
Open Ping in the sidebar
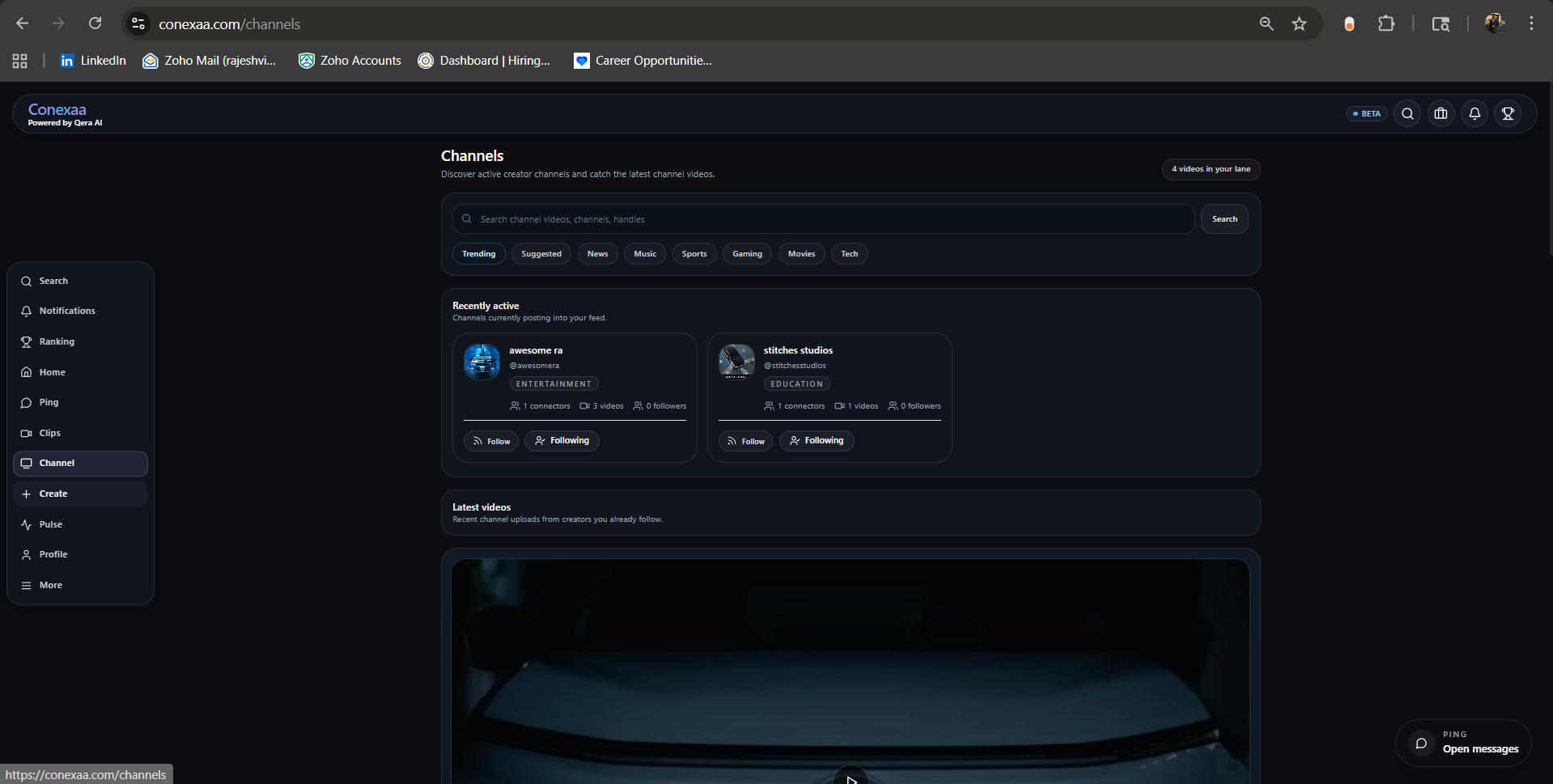[80, 402]
